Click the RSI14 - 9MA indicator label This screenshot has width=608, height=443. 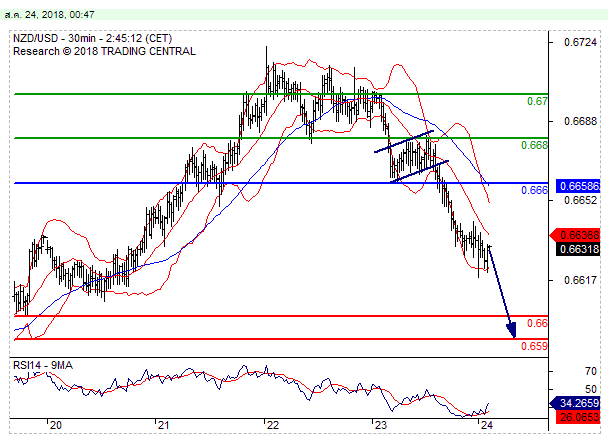[x=43, y=365]
